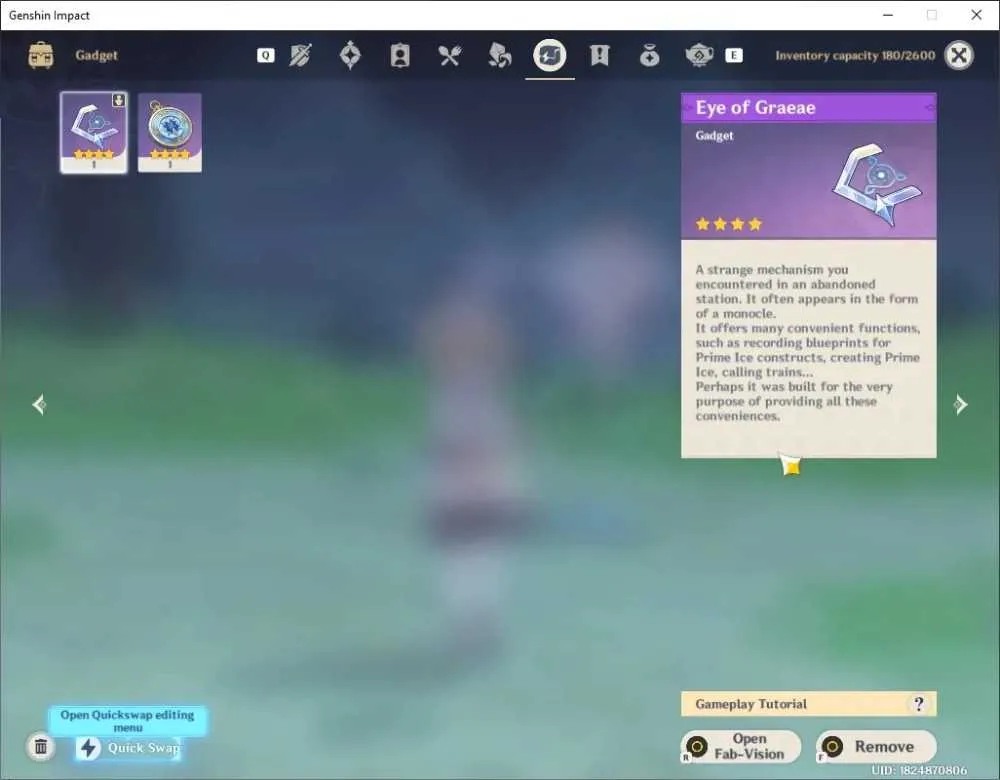Screen dimensions: 1000x780
Task: Switch to the Artifacts inventory tab
Action: [350, 55]
